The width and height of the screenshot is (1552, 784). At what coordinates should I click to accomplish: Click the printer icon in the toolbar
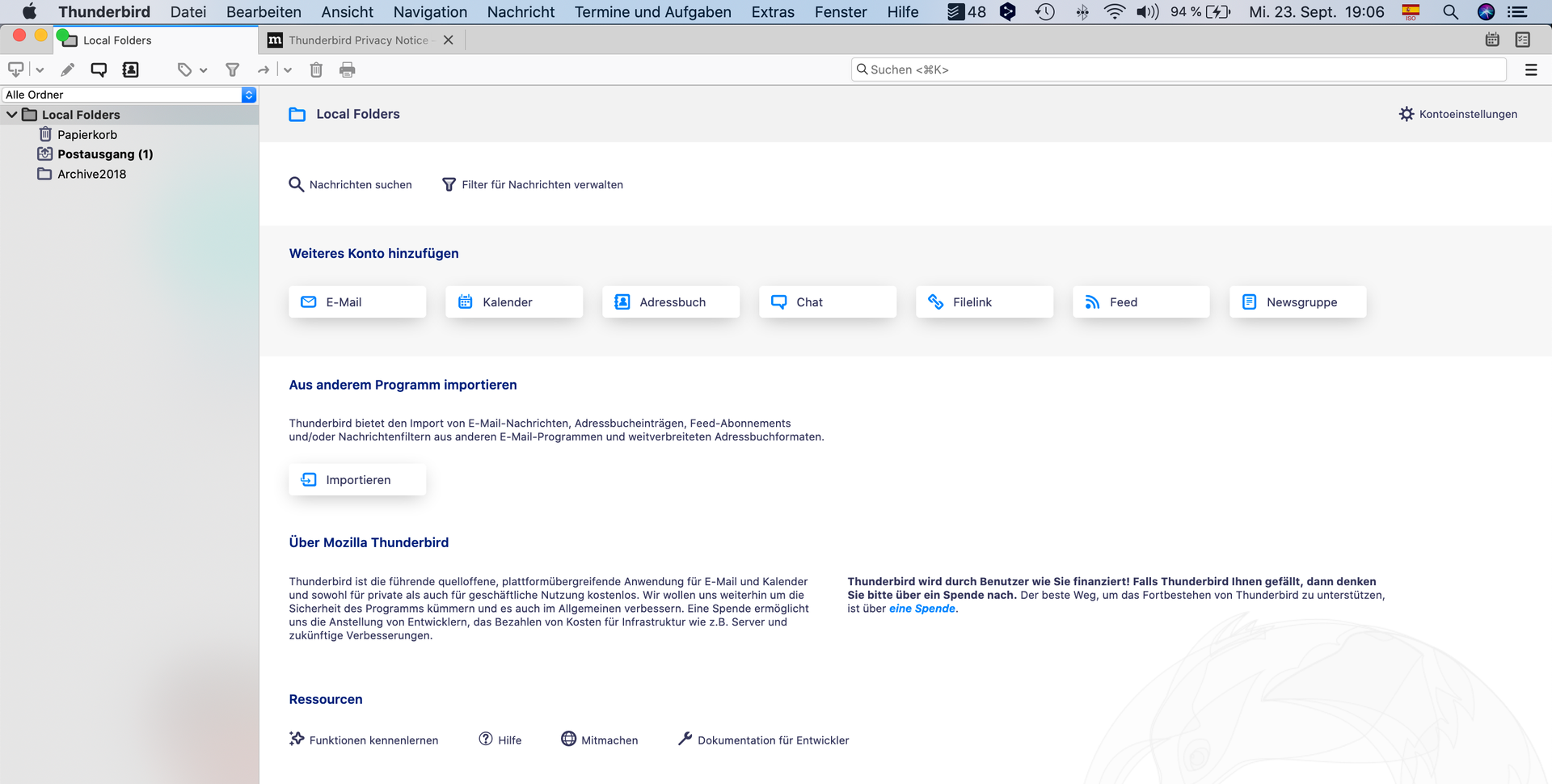[x=348, y=70]
